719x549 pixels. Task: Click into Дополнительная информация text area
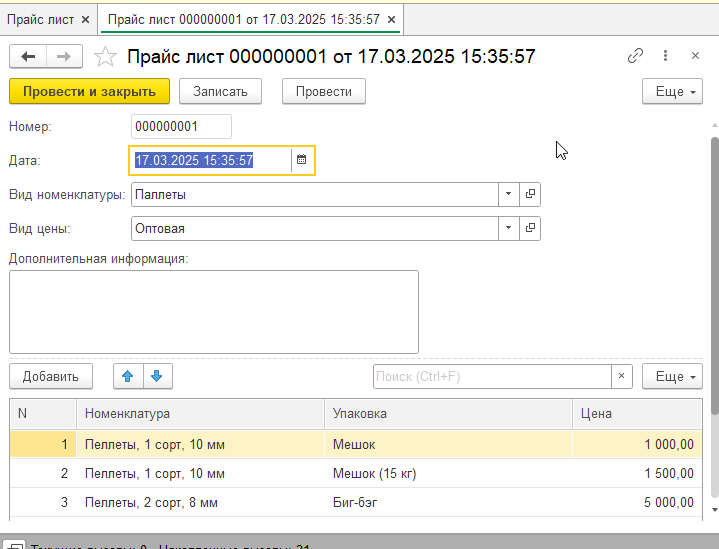213,311
